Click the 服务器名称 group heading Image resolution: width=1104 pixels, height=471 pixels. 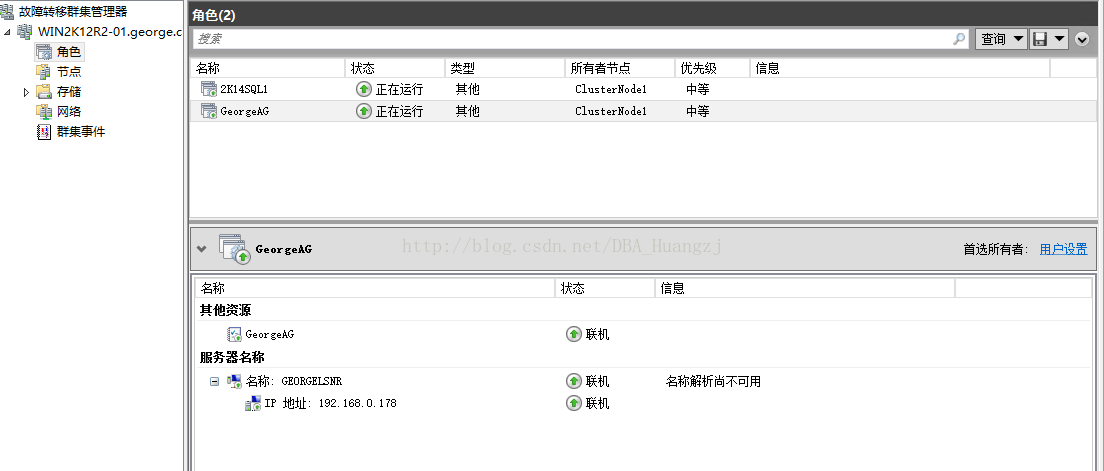tap(232, 357)
